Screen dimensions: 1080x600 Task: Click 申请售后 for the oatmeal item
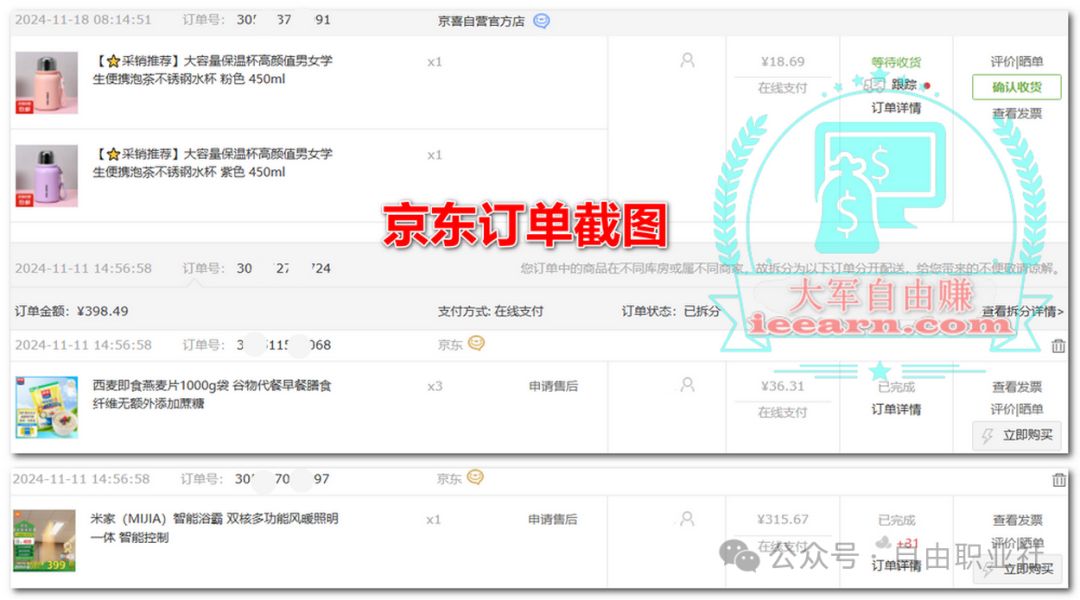pos(553,386)
